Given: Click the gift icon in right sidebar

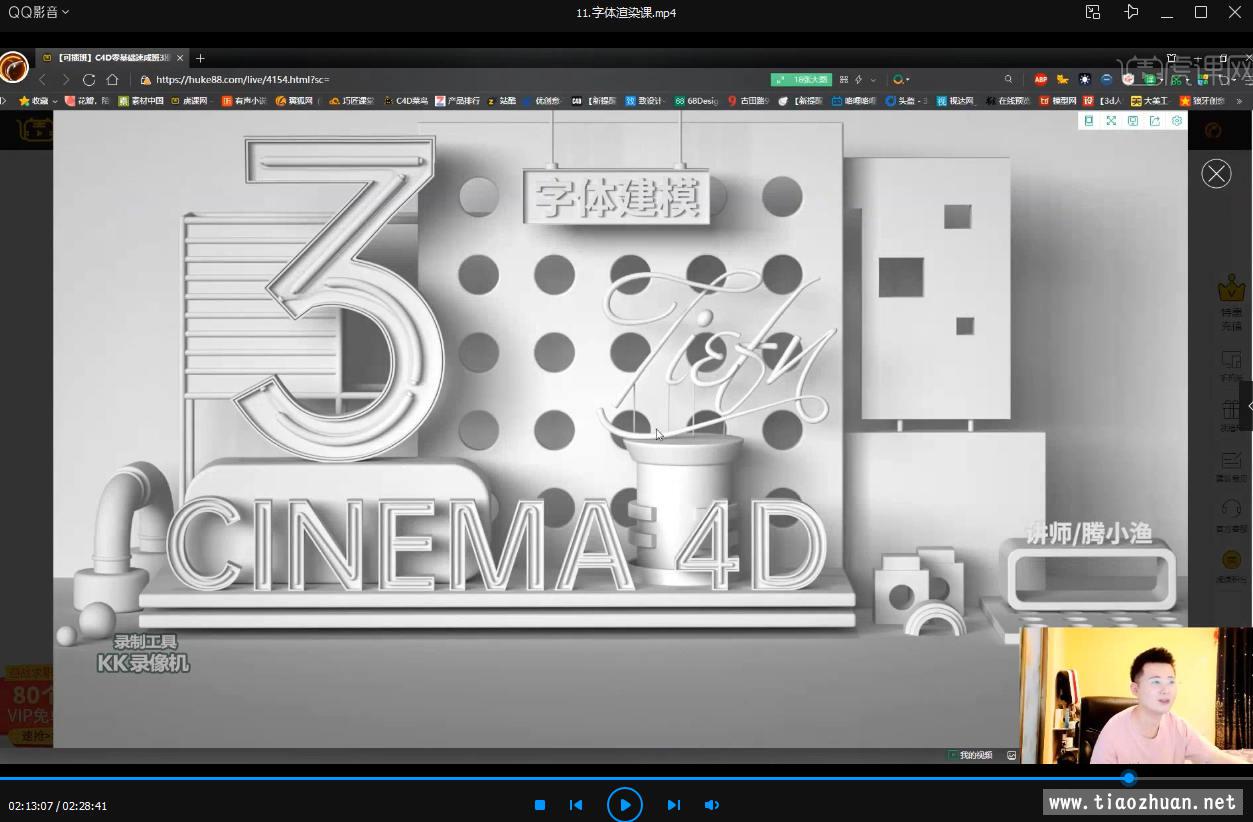Looking at the screenshot, I should [1231, 410].
